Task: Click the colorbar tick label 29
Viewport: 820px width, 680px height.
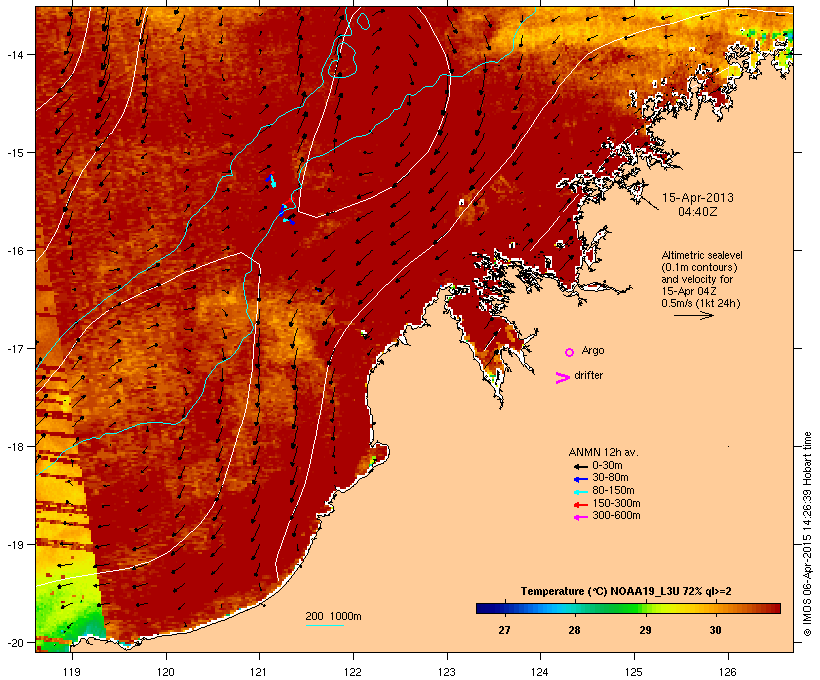Action: point(645,630)
